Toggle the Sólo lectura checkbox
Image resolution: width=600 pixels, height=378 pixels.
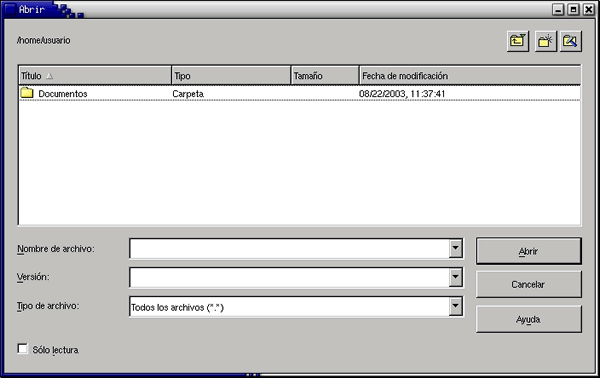(x=23, y=349)
